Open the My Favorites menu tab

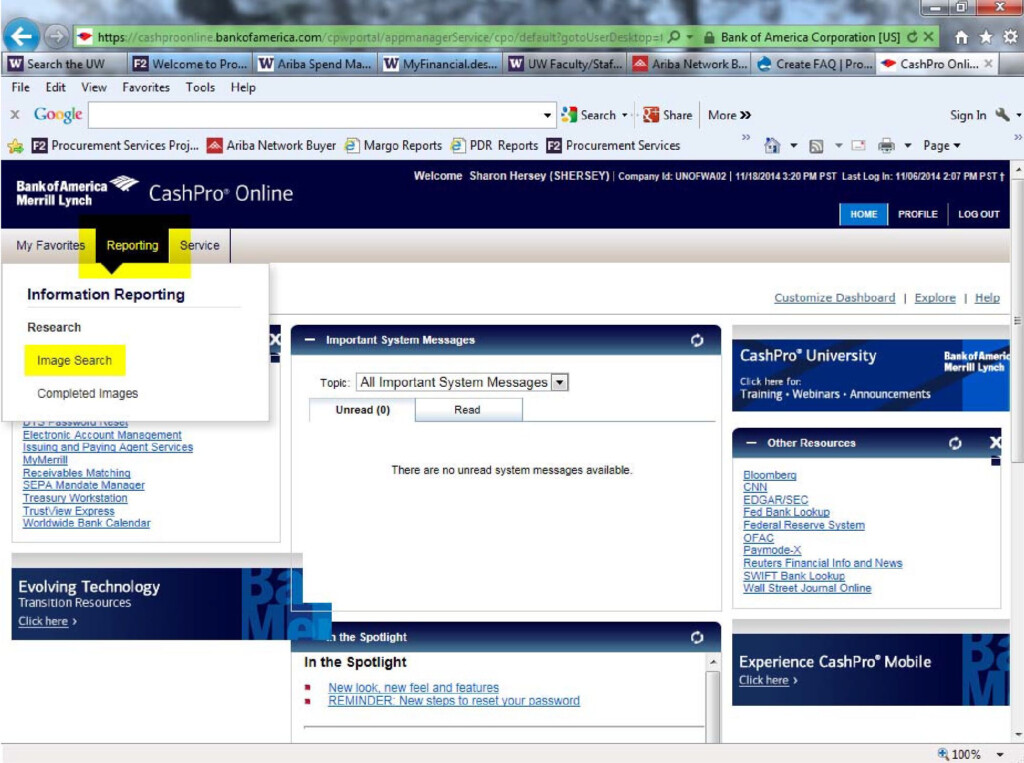(x=50, y=246)
